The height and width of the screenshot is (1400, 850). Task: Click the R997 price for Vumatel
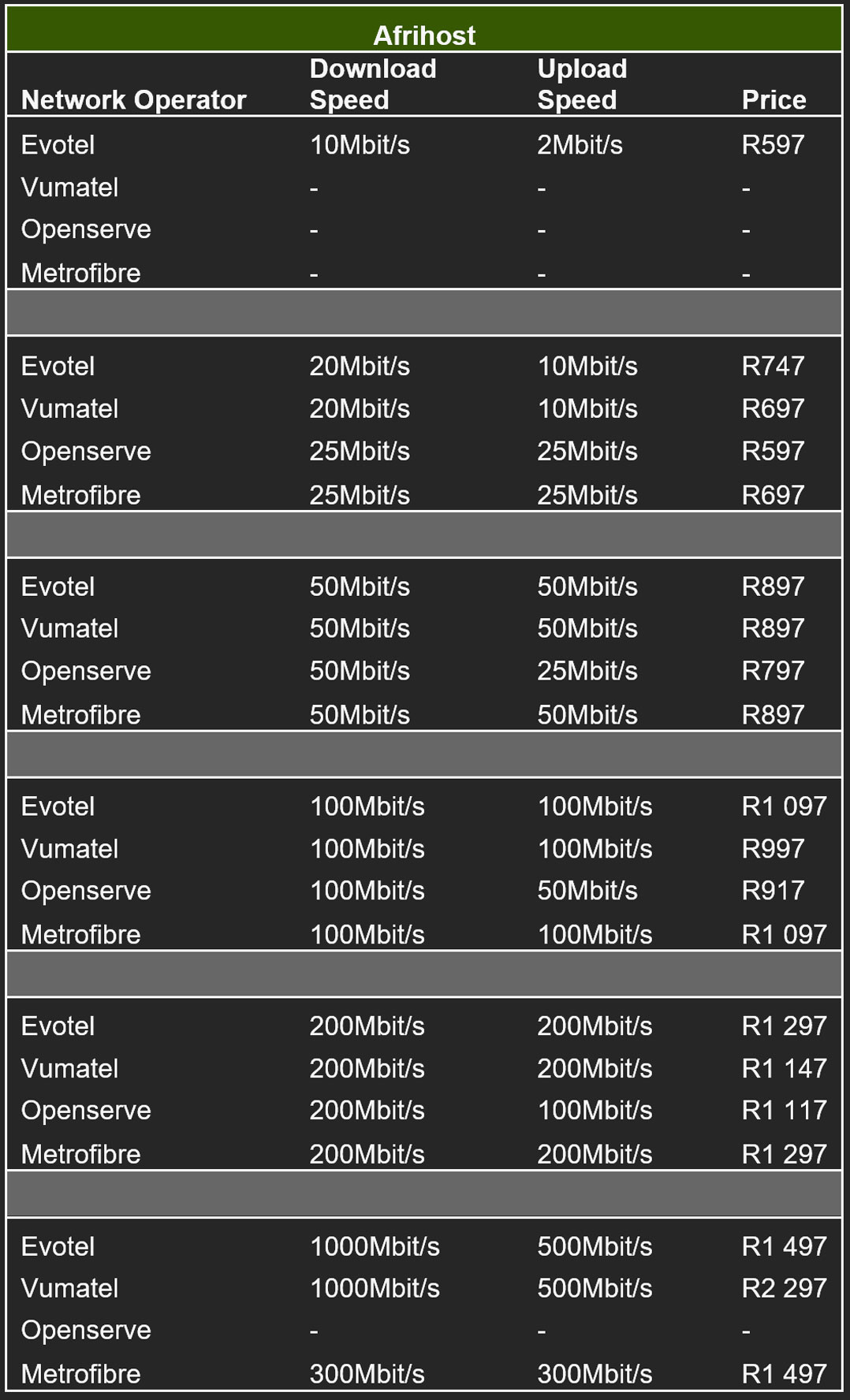773,849
